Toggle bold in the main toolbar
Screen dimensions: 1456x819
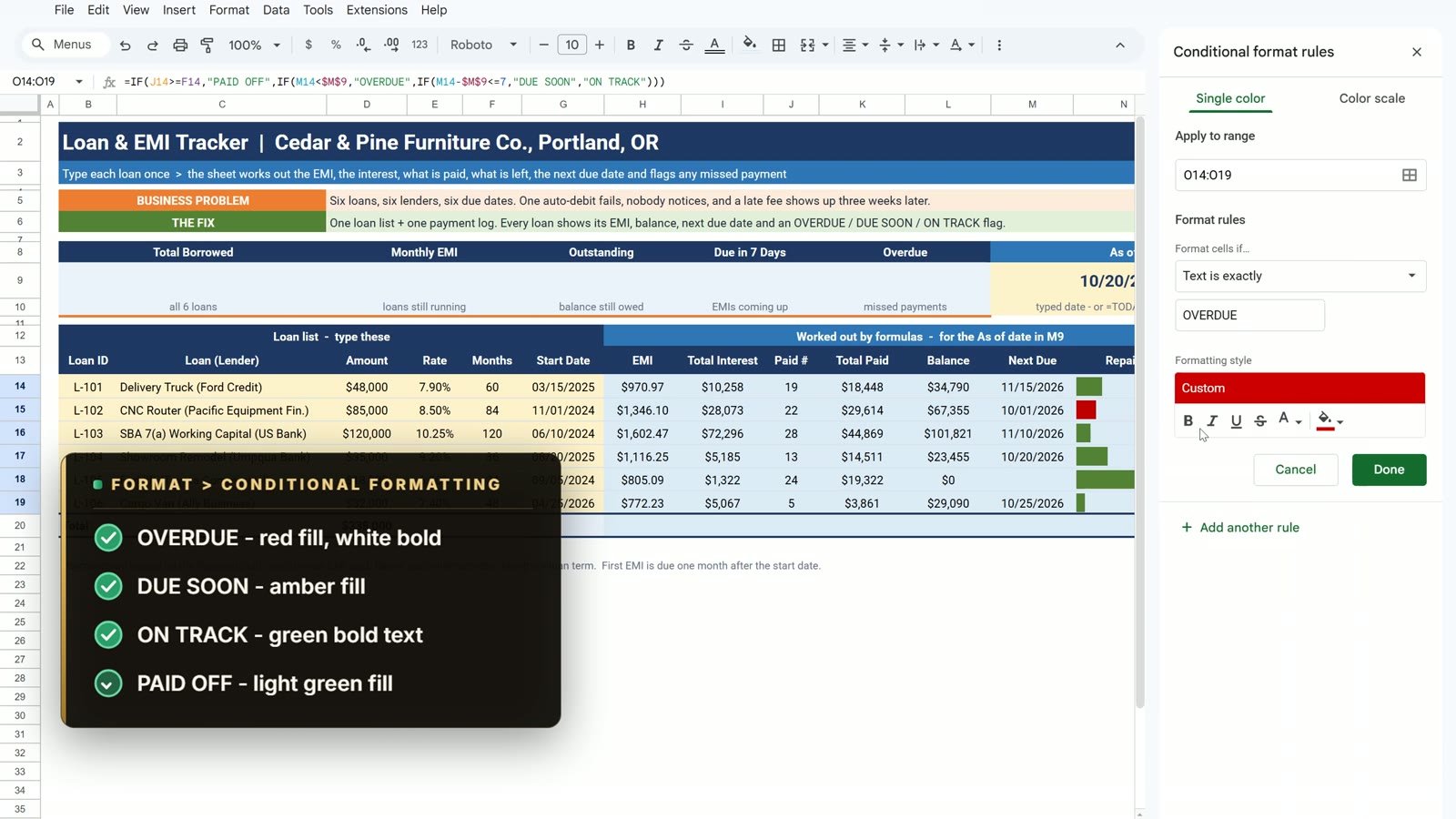point(631,45)
